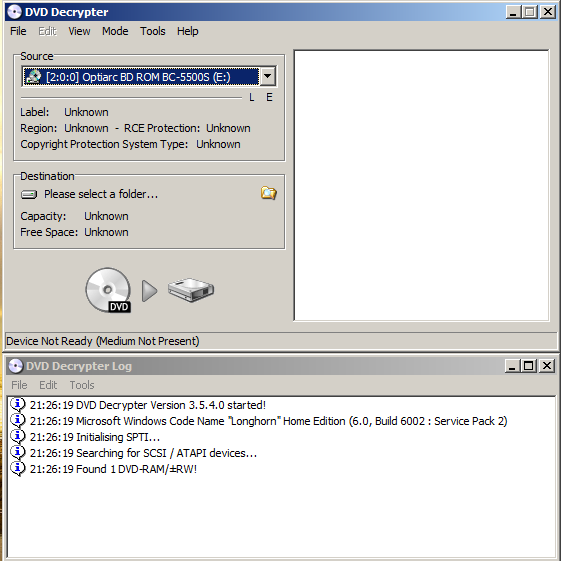Screen dimensions: 561x561
Task: Click the E eject indicator under Source
Action: click(269, 97)
